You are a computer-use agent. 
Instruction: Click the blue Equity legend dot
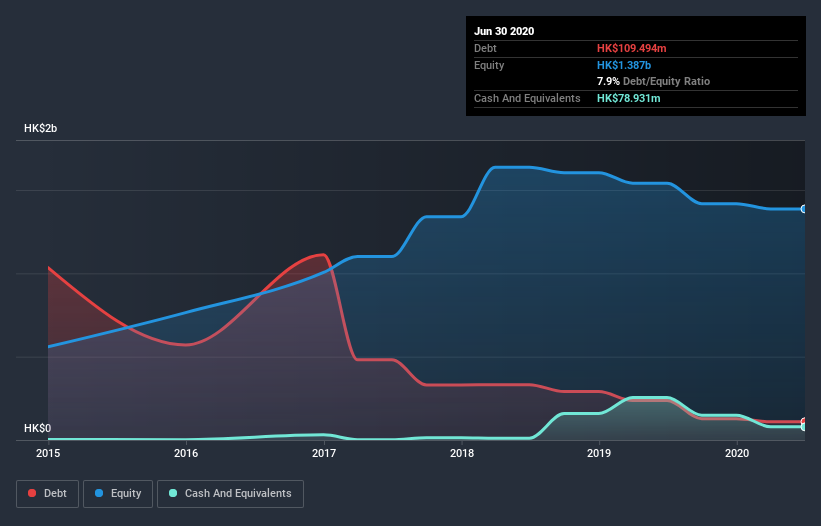pos(99,493)
